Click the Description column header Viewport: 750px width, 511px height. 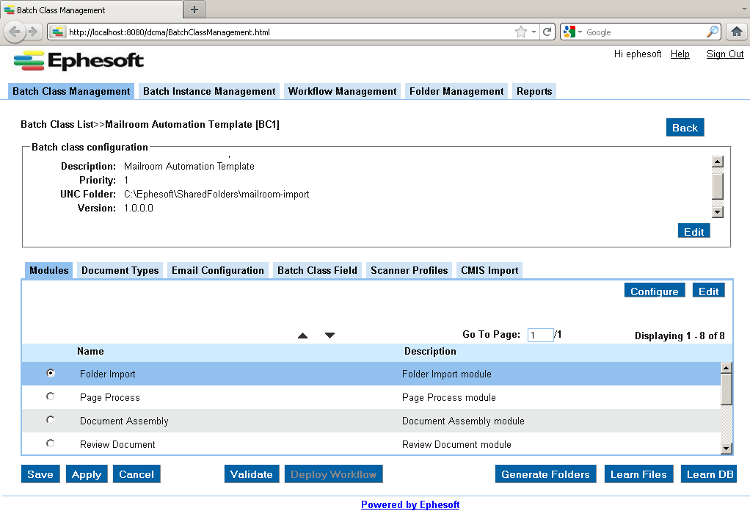(x=430, y=351)
